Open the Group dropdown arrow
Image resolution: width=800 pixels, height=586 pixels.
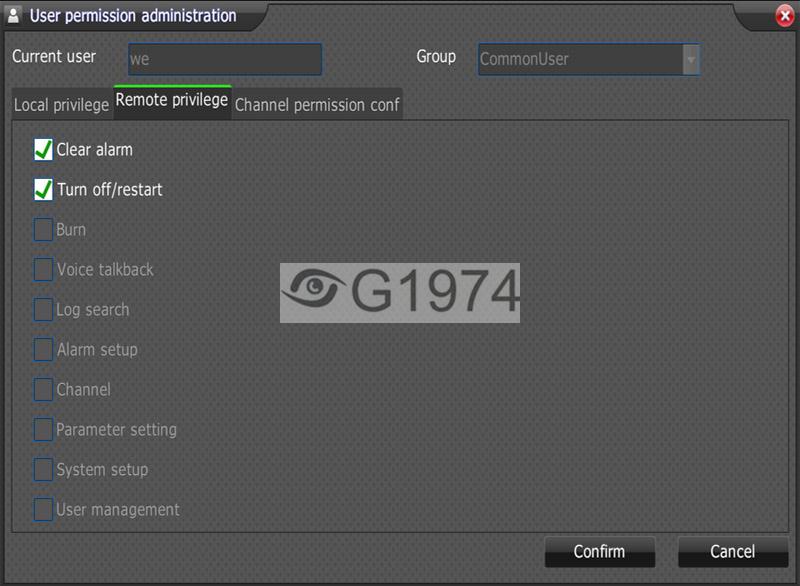tap(691, 60)
